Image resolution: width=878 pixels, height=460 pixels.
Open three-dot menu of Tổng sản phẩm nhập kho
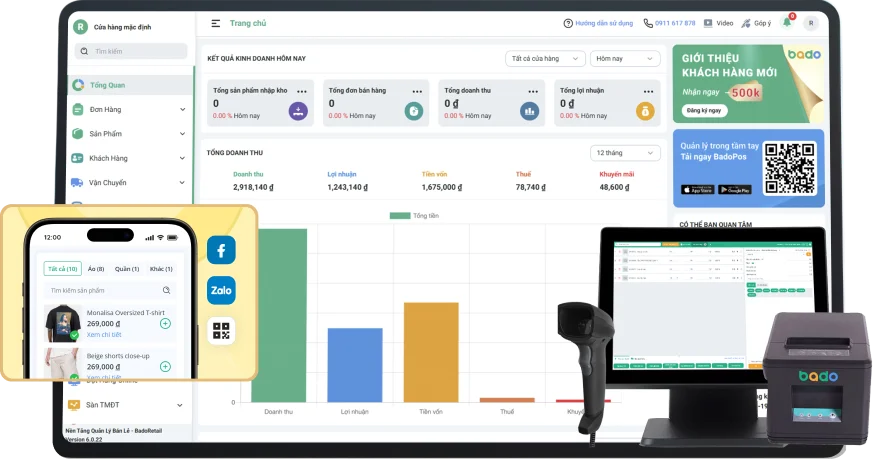pos(302,91)
